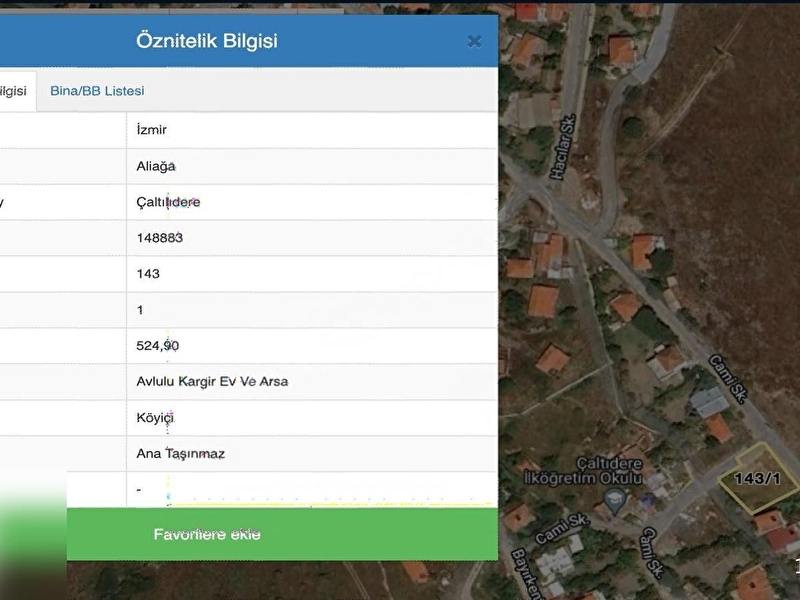Image resolution: width=800 pixels, height=600 pixels.
Task: Select the 143/1 parcel label on map
Action: click(x=757, y=478)
